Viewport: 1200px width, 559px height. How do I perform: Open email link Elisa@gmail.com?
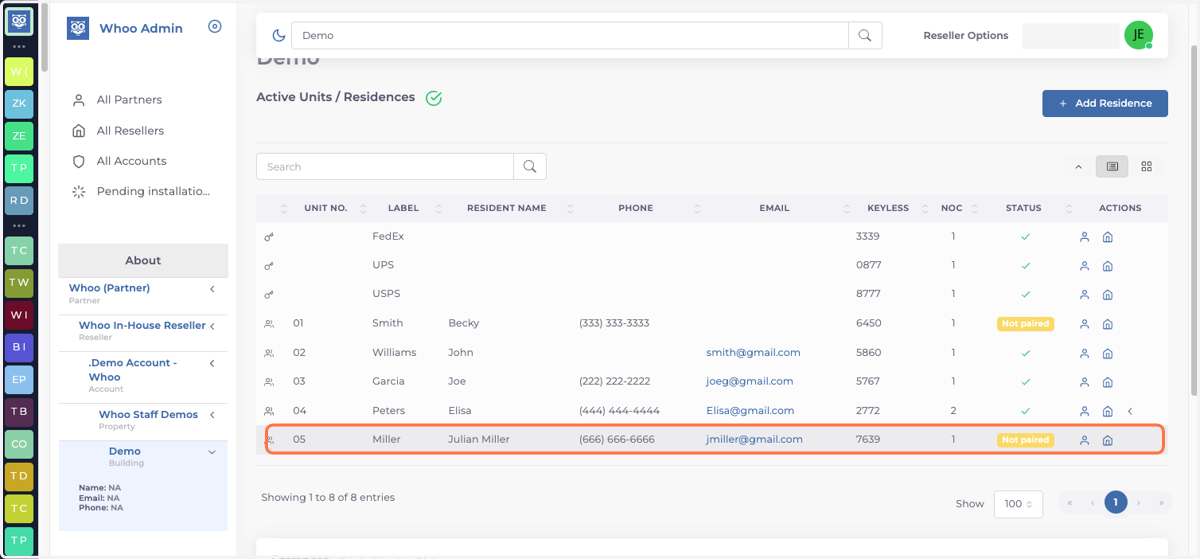(750, 411)
